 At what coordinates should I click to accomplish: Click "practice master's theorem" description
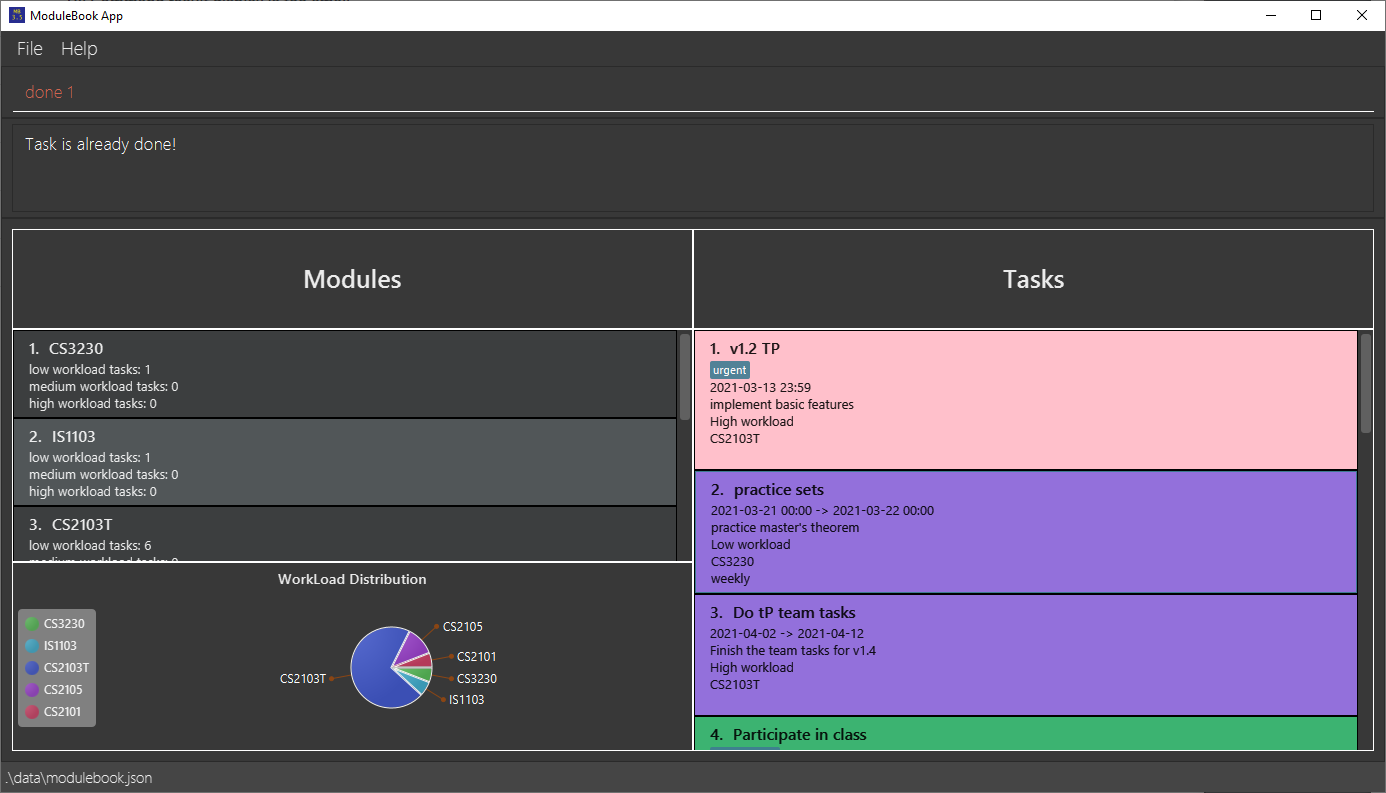click(785, 528)
